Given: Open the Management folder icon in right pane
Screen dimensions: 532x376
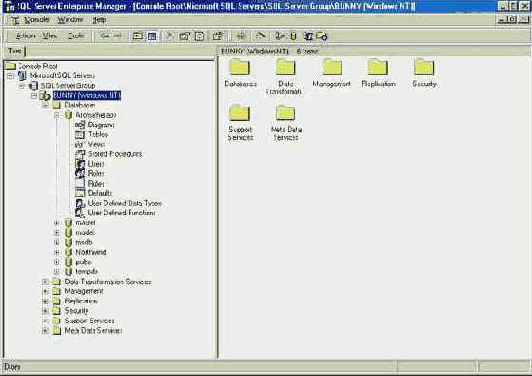Looking at the screenshot, I should pos(332,67).
